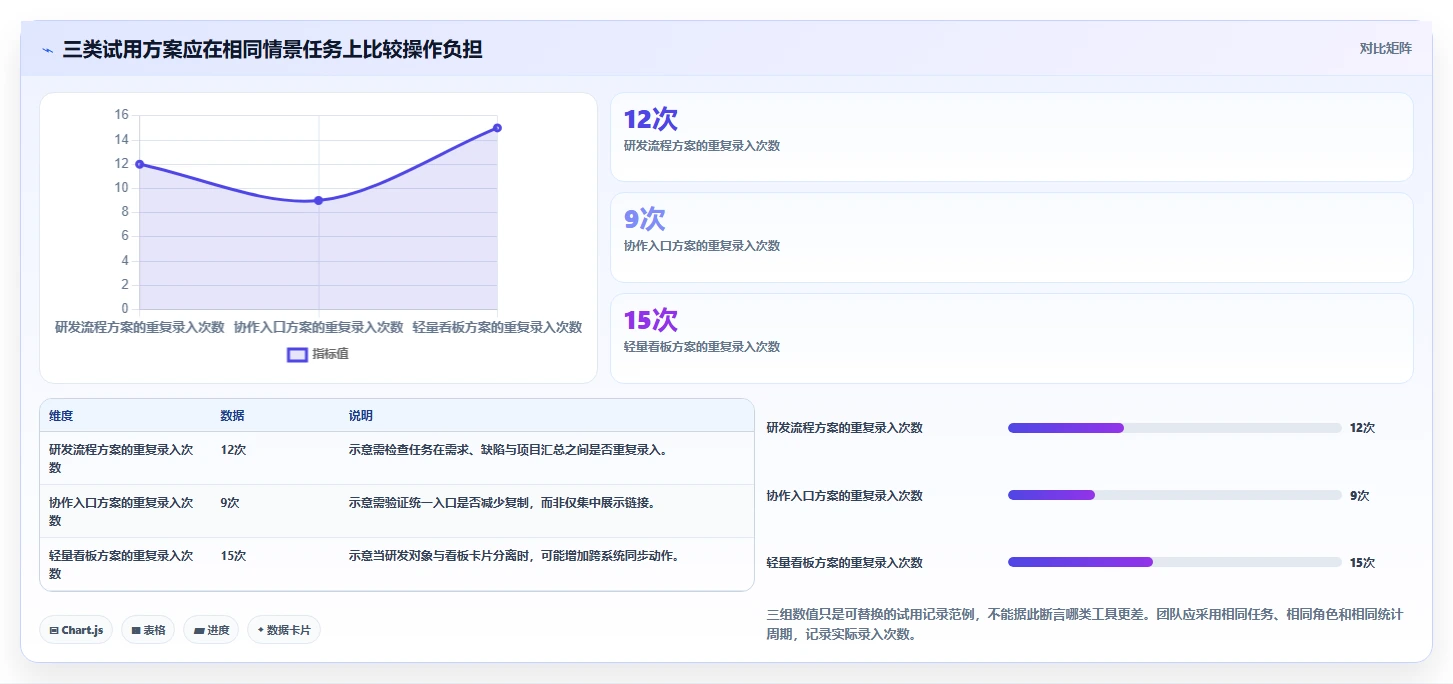Click the y-axis tick label 16
The width and height of the screenshot is (1453, 684).
[122, 115]
